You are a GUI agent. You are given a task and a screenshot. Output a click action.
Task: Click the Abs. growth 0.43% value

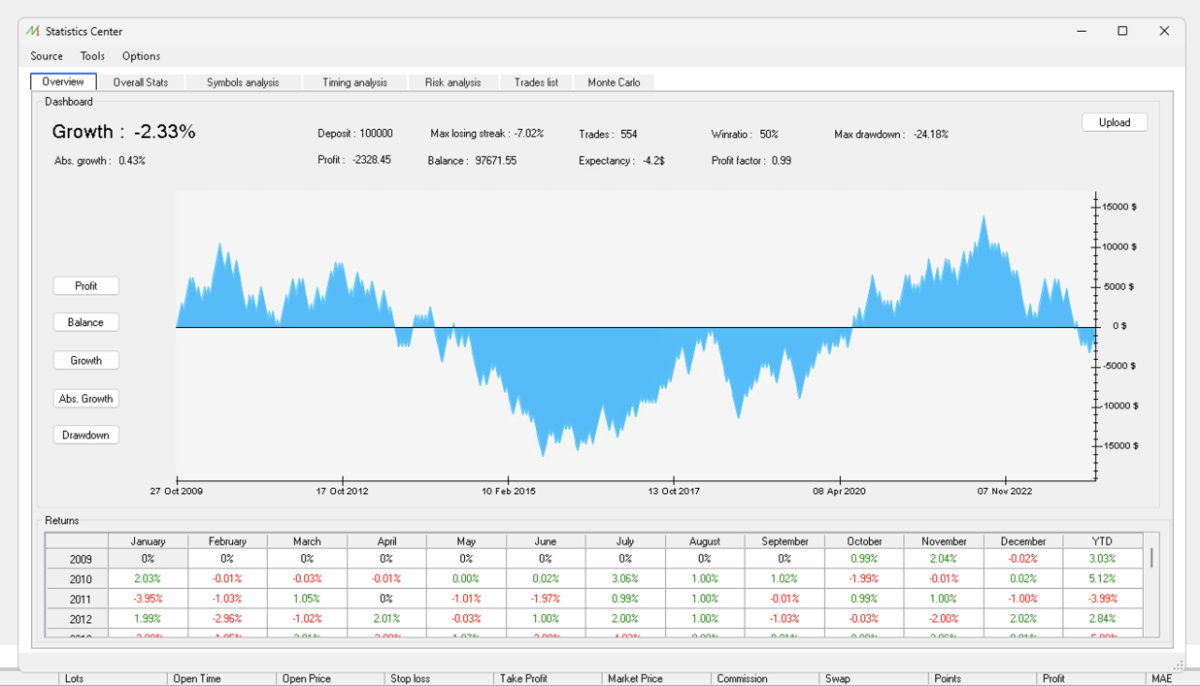pyautogui.click(x=131, y=160)
